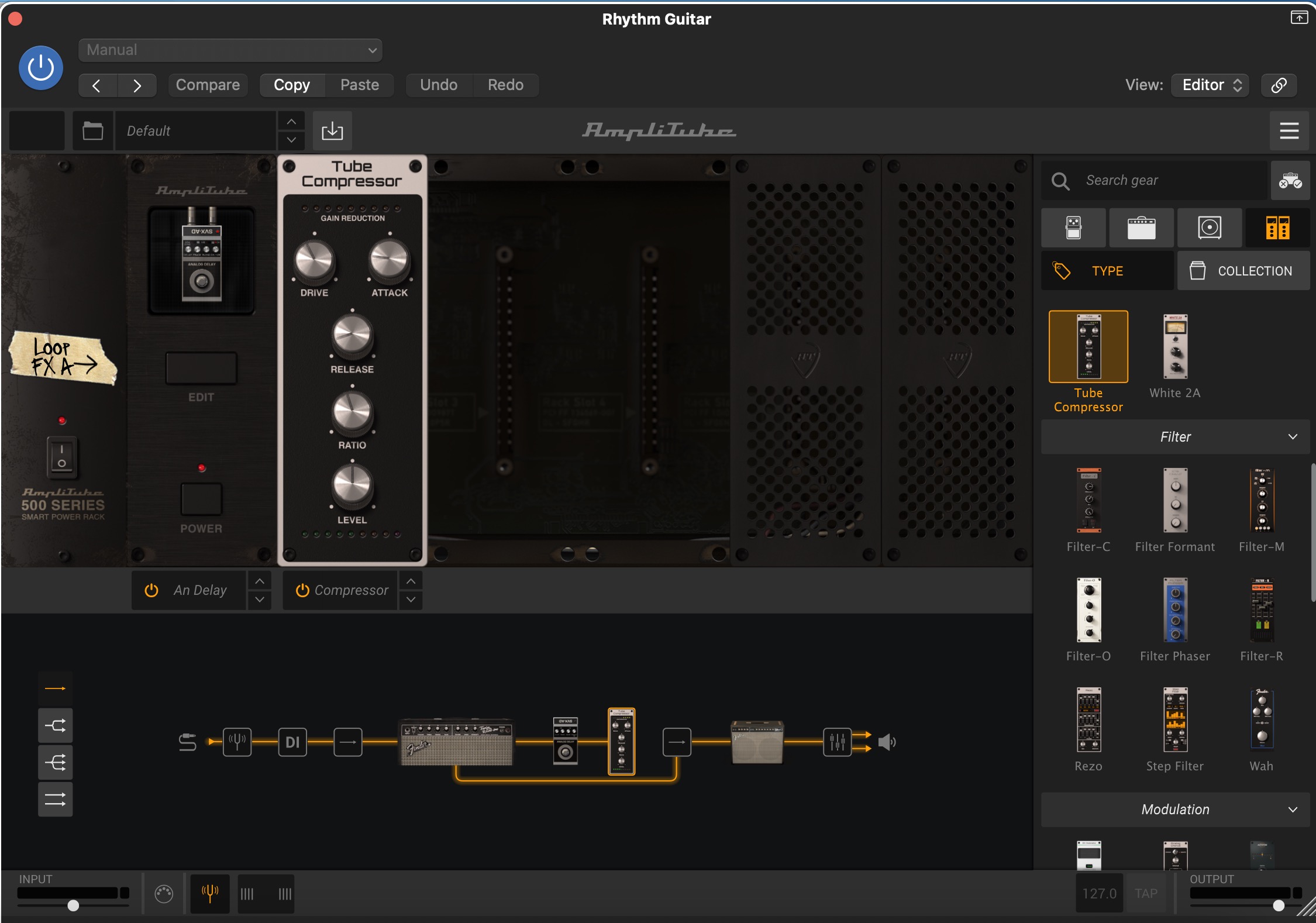1316x923 pixels.
Task: Select the cabinet speaker gear category
Action: (x=1209, y=228)
